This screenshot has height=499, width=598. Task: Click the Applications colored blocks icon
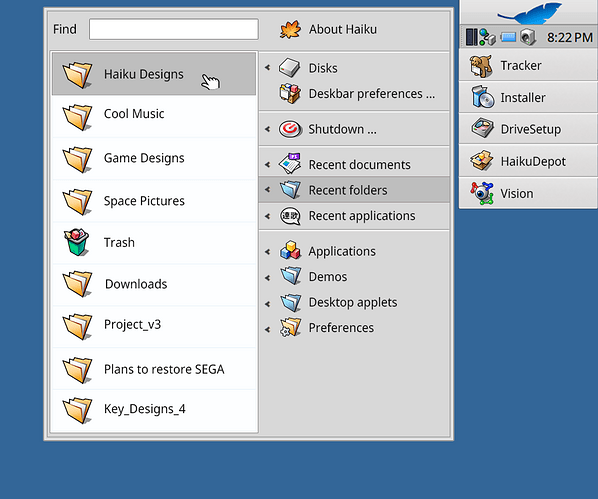tap(290, 251)
